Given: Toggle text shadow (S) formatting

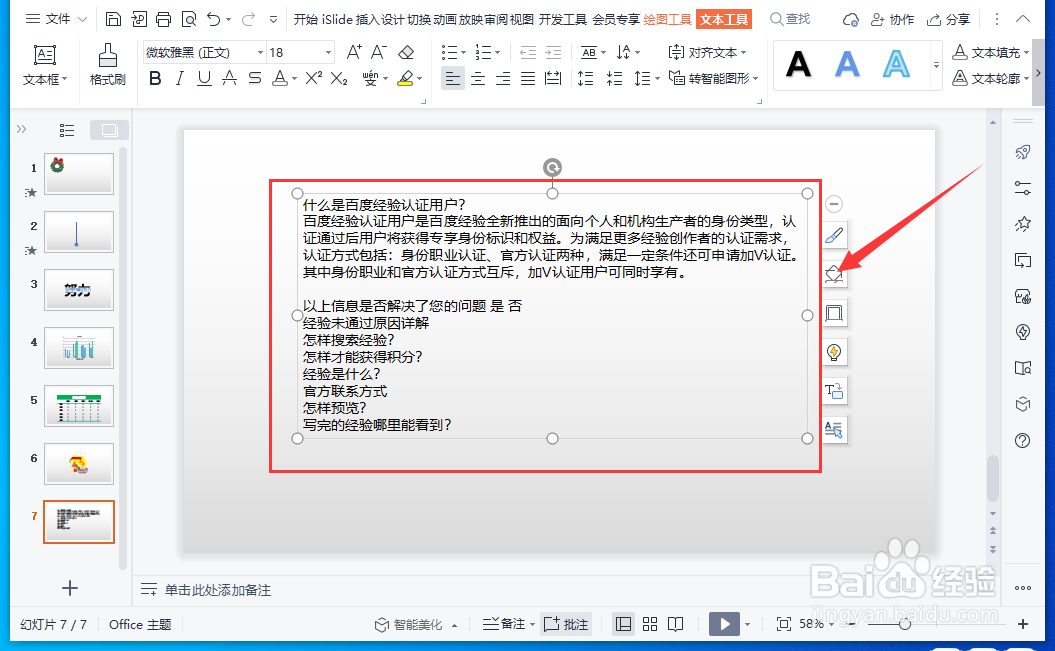Looking at the screenshot, I should click(x=254, y=79).
